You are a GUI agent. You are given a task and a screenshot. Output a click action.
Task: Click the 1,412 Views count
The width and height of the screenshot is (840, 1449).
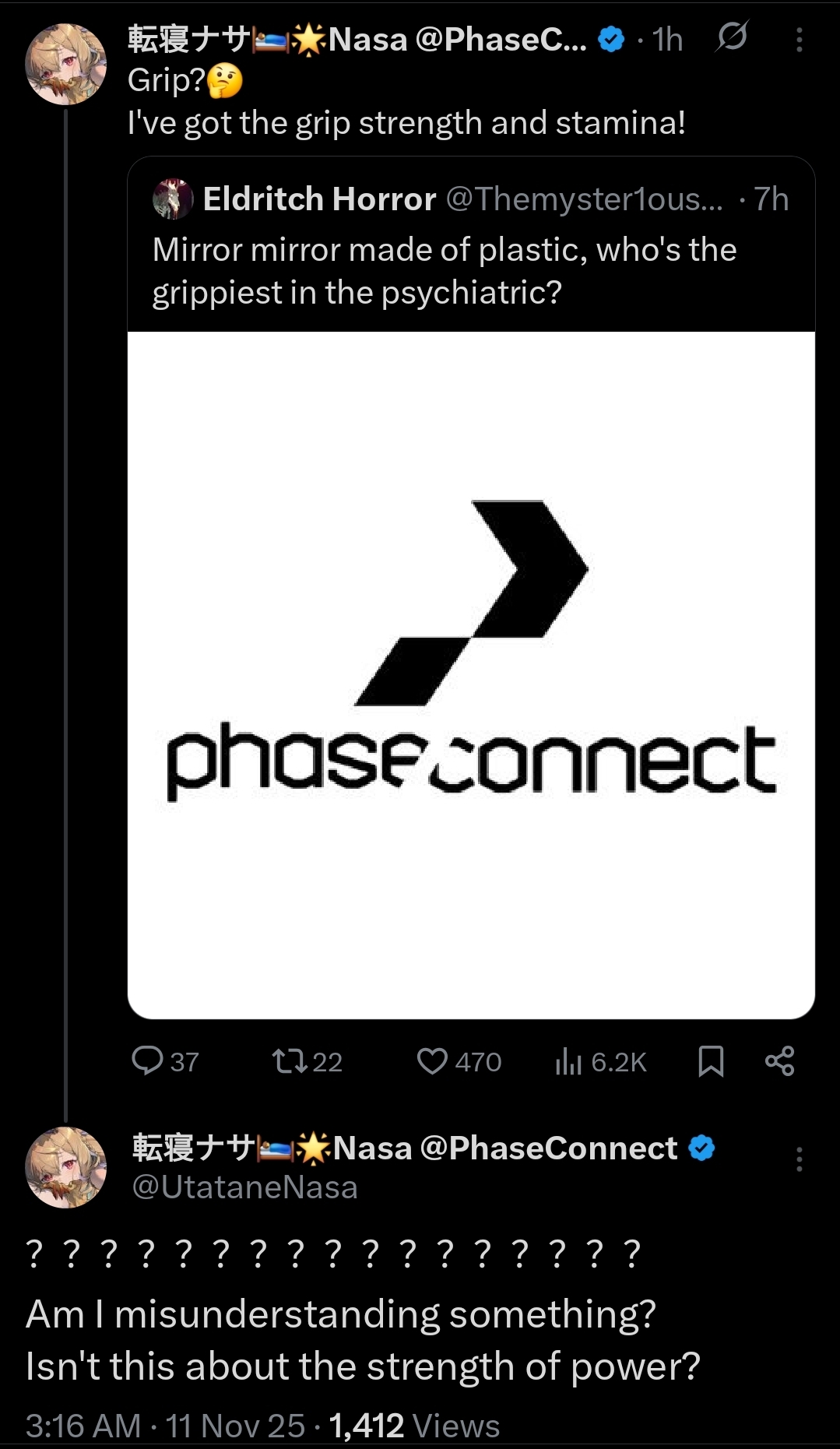(414, 1426)
